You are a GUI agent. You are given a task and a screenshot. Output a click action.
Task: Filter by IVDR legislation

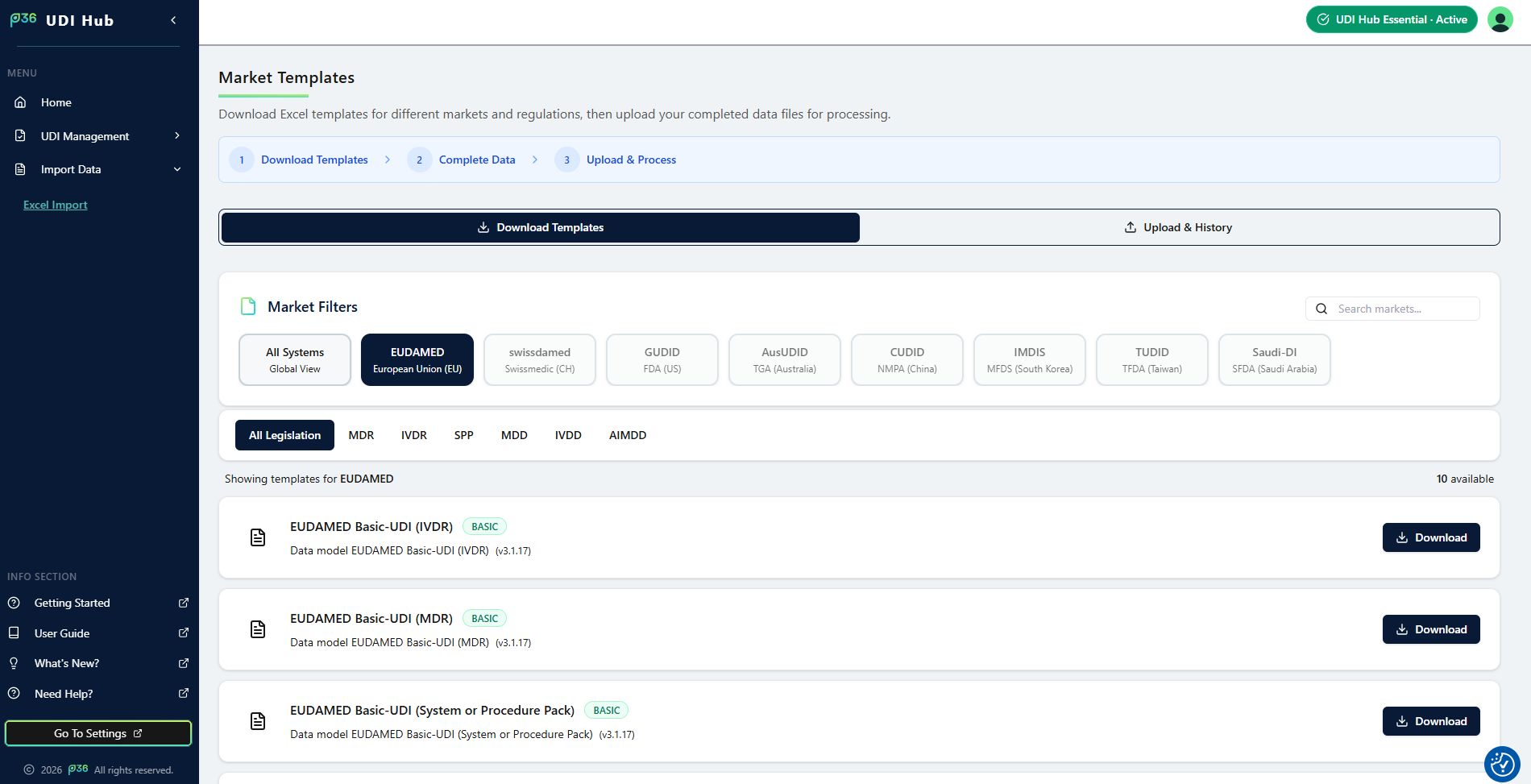[414, 435]
